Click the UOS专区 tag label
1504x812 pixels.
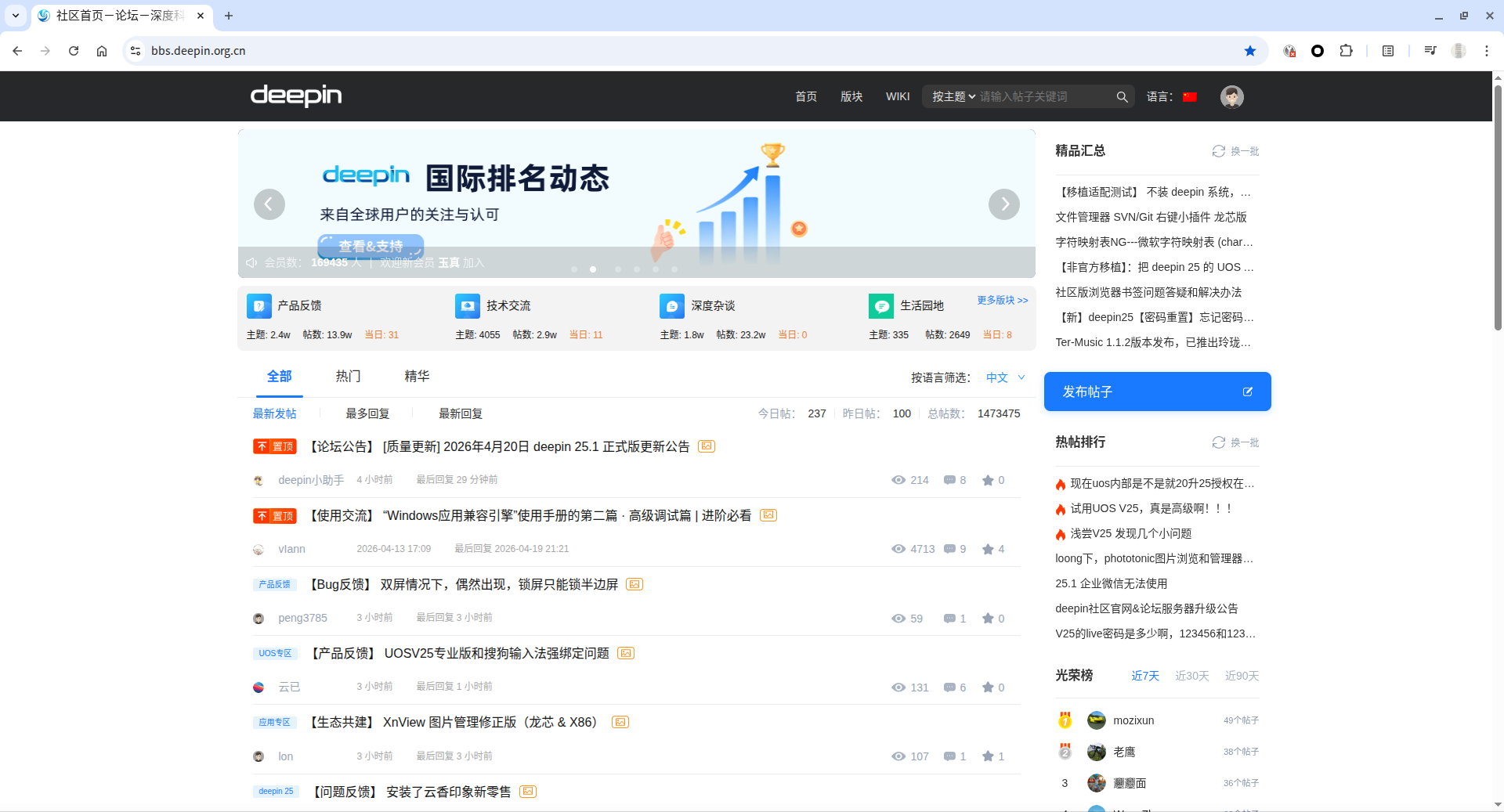[275, 653]
